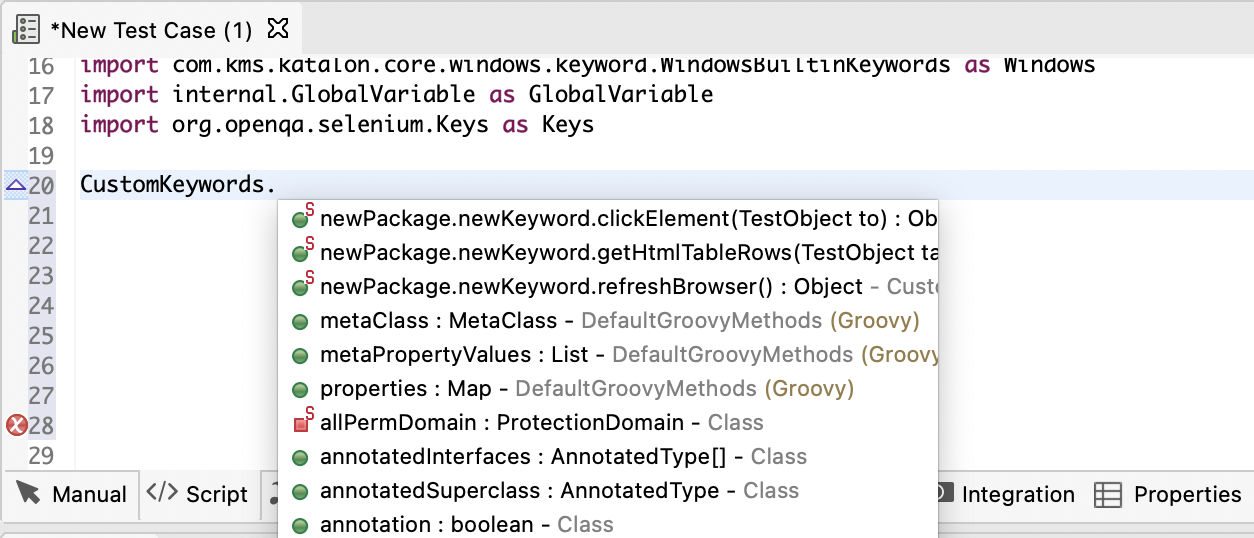The width and height of the screenshot is (1254, 538).
Task: Pick the refreshBrowser() completion proposal
Action: (x=590, y=287)
